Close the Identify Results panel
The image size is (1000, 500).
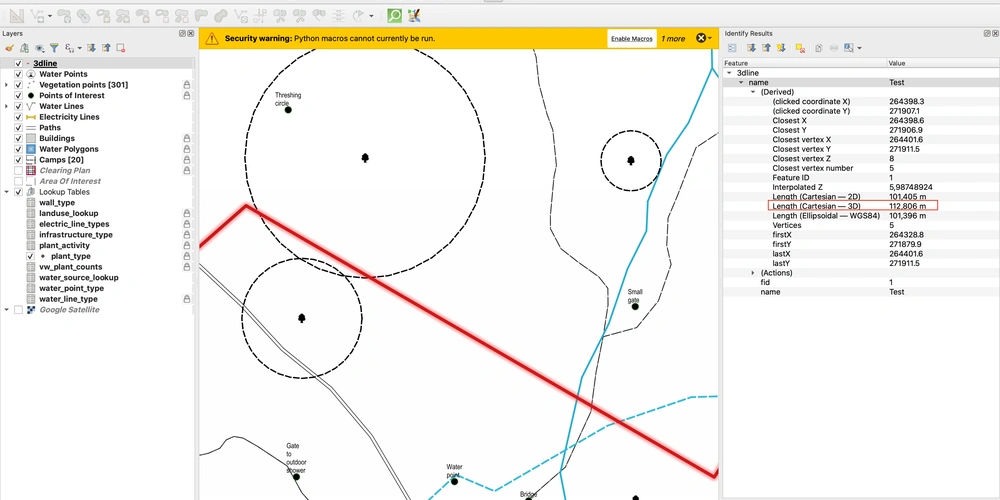(994, 33)
